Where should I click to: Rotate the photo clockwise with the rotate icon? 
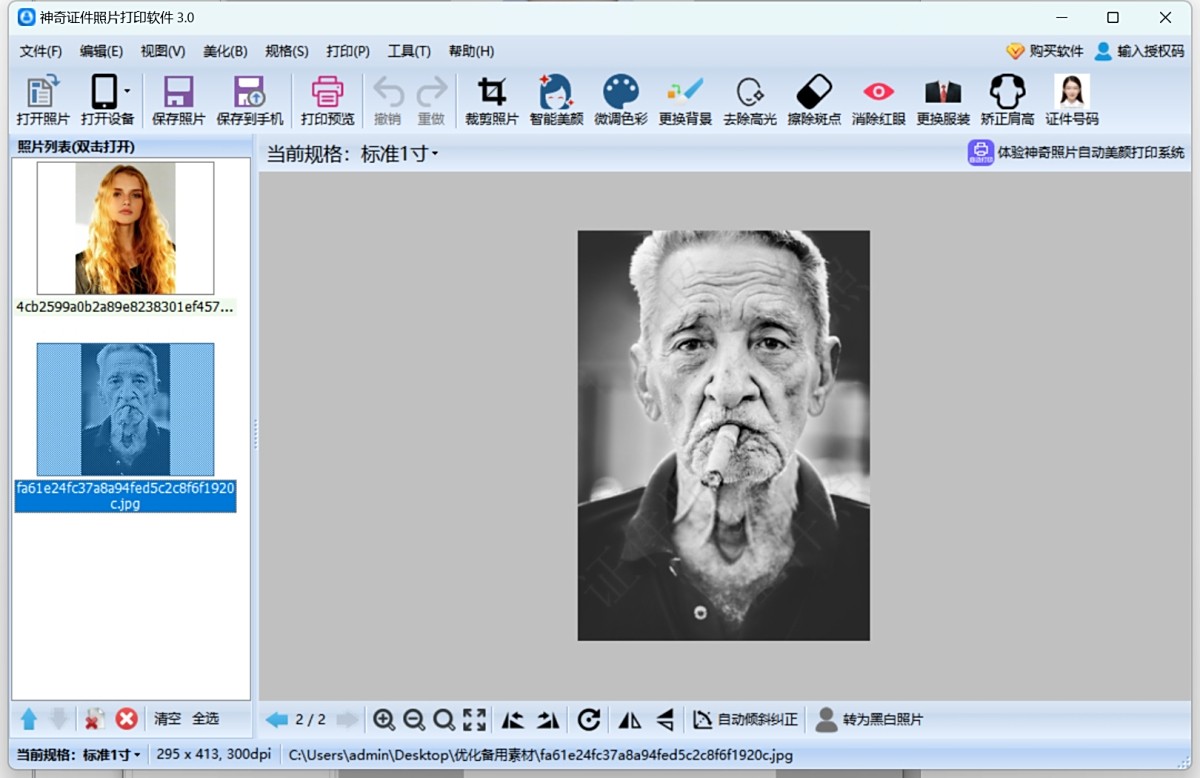coord(589,719)
